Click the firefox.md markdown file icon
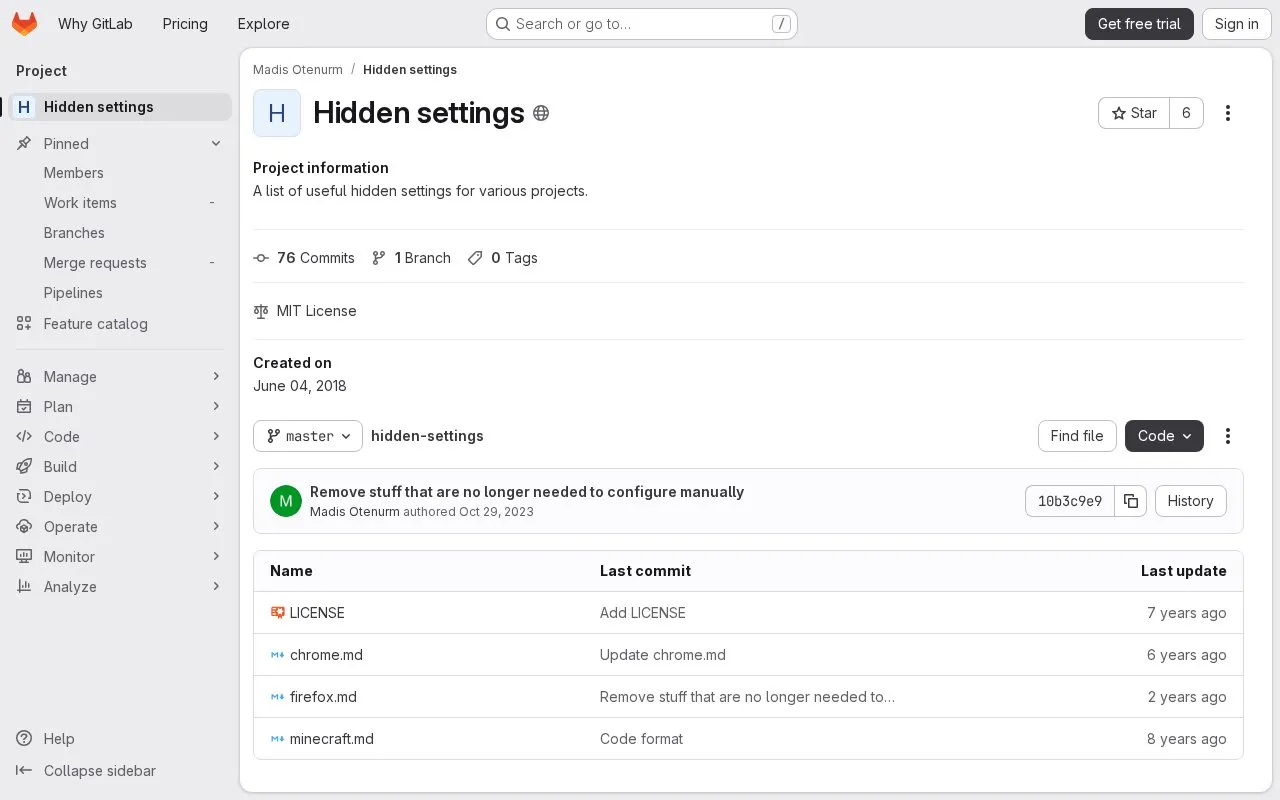1280x800 pixels. coord(278,697)
